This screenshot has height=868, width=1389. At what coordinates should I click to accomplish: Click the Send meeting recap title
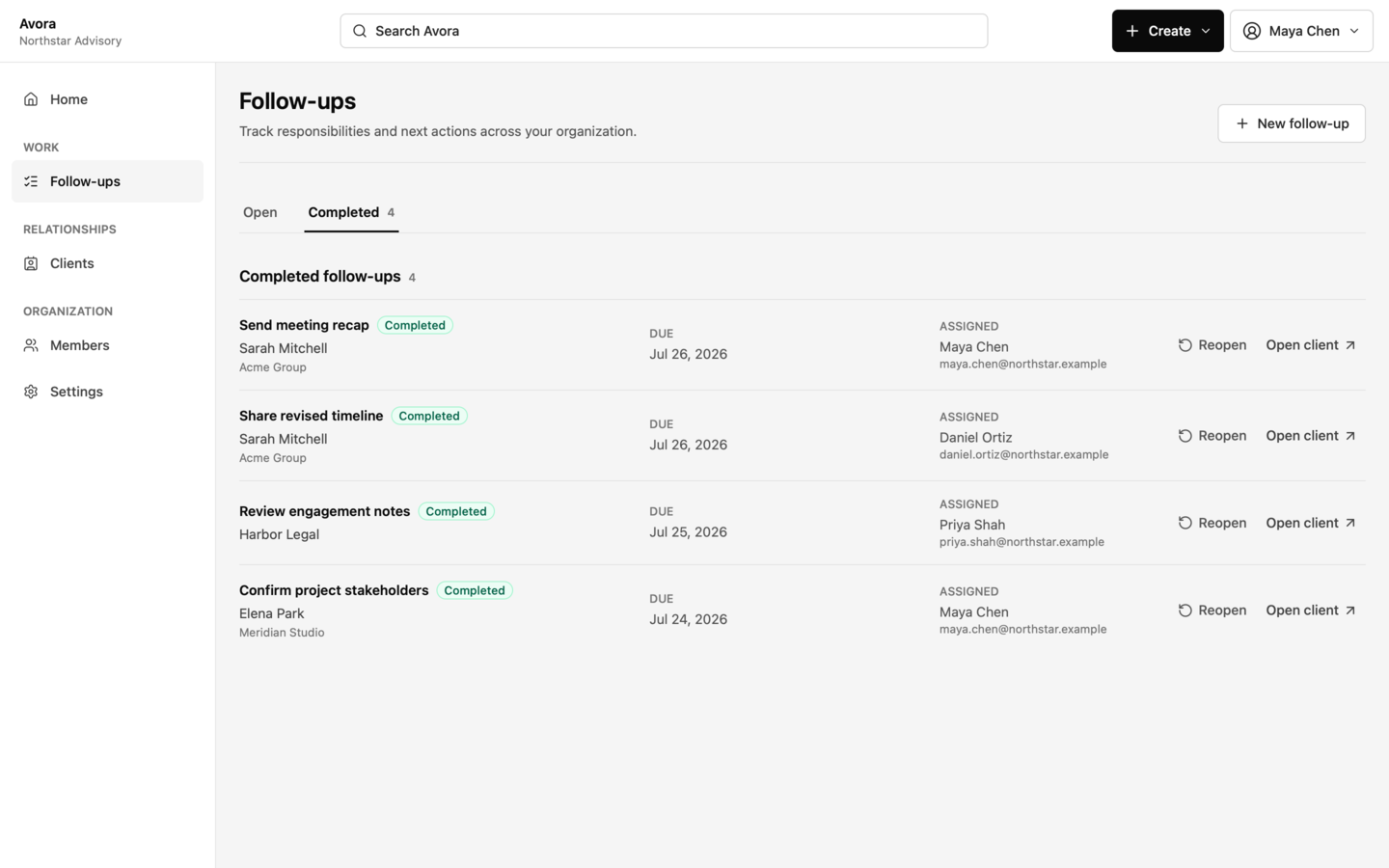[x=304, y=325]
